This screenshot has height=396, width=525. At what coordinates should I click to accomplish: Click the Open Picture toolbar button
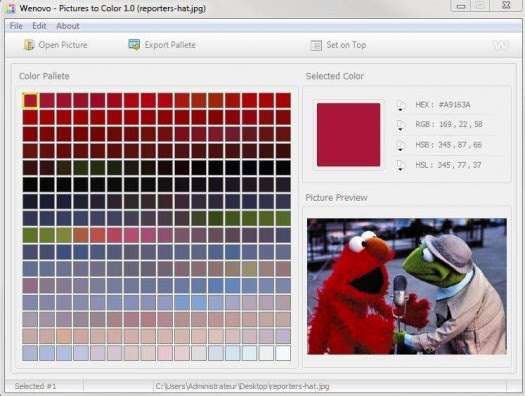[x=56, y=45]
